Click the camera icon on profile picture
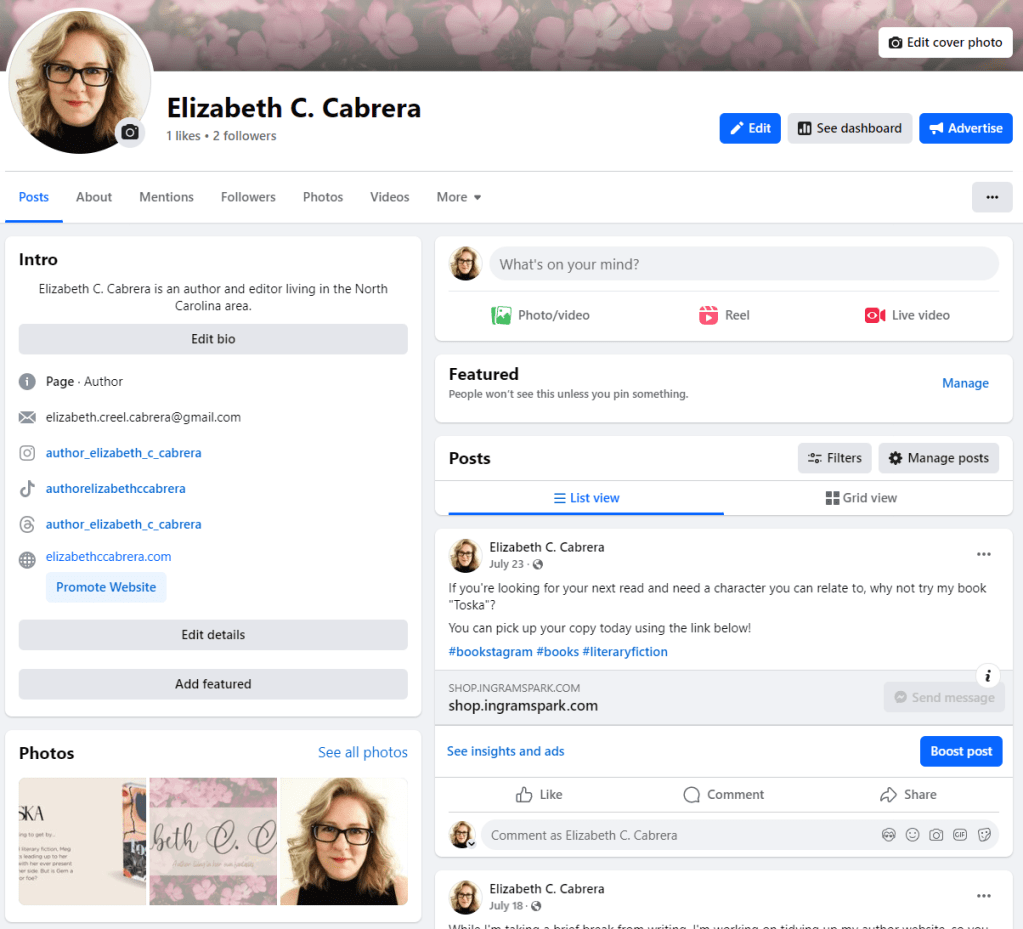 click(130, 132)
